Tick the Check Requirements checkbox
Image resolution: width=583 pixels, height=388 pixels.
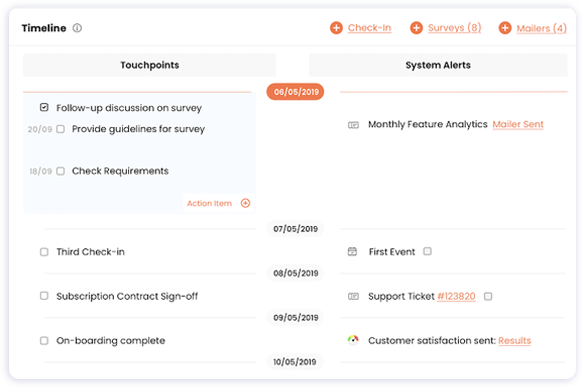(60, 171)
